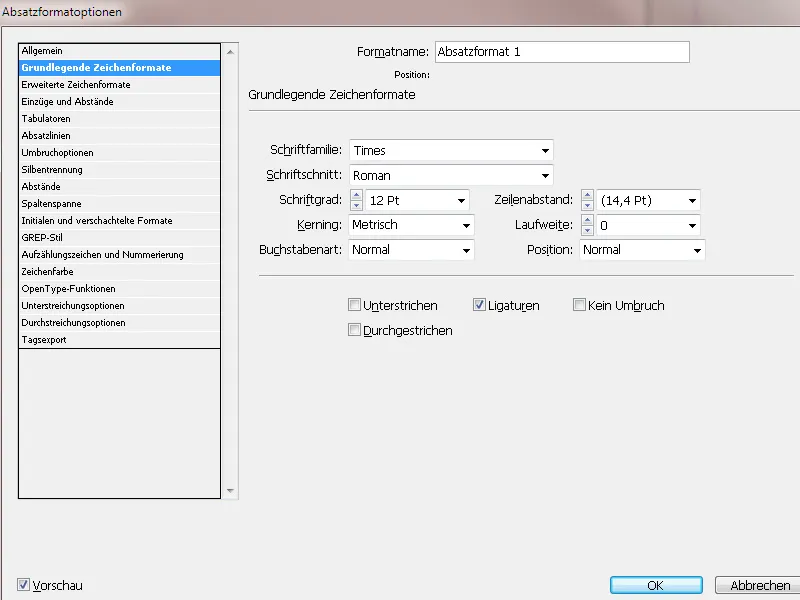800x600 pixels.
Task: Select the Tabulatoren category
Action: [x=119, y=118]
